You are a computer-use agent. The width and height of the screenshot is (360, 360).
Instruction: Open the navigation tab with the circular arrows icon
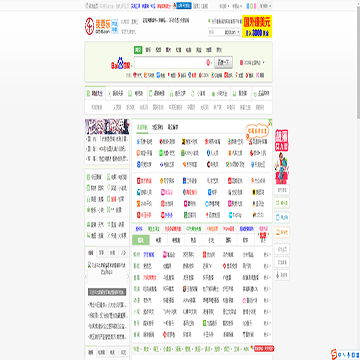(199, 93)
